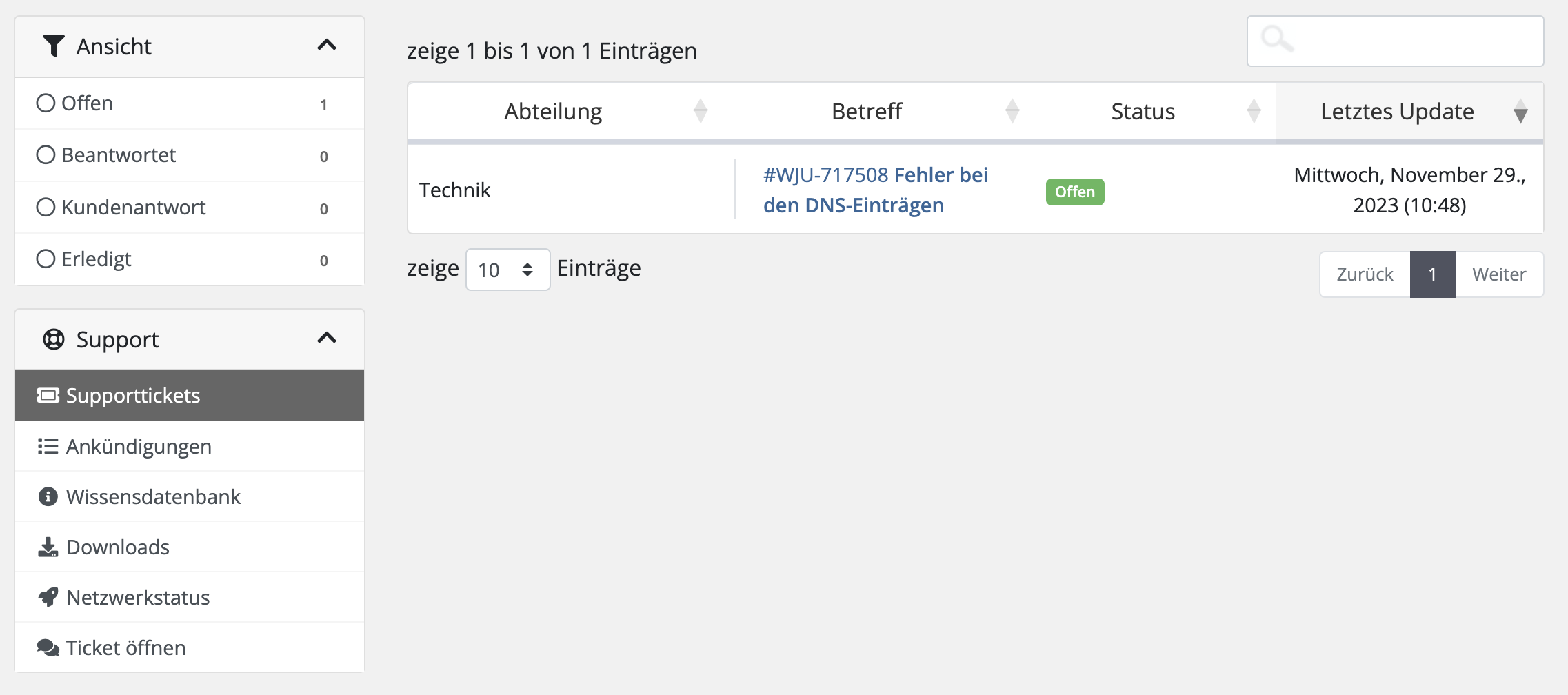Click the ticket icon next to Supporttickets

48,395
